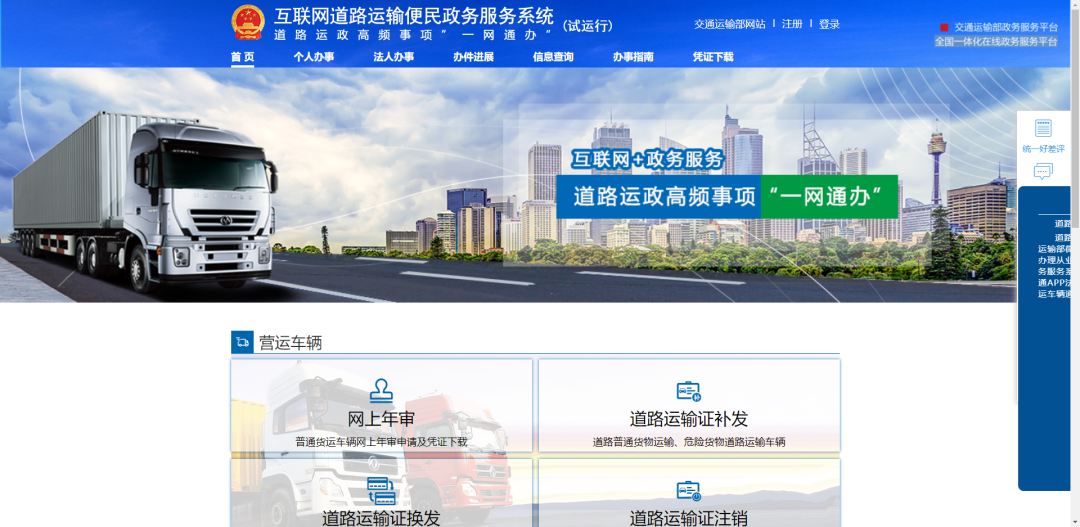Click the chat bubble icon on right sidebar

[1043, 171]
